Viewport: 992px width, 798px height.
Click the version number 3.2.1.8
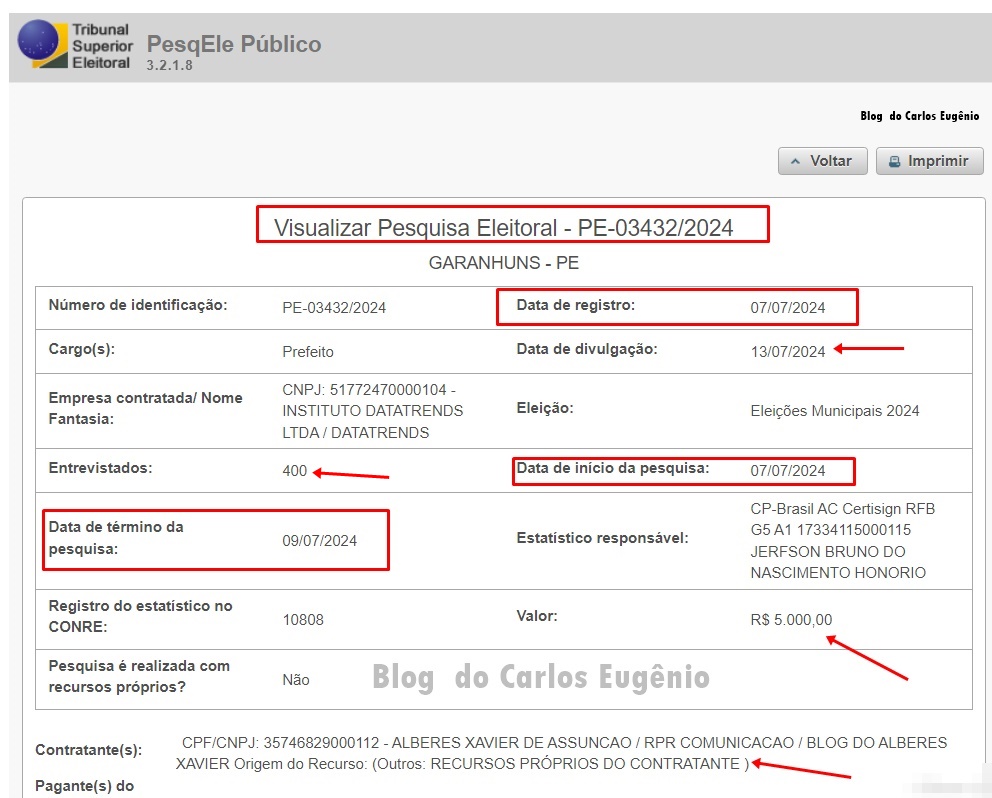170,65
